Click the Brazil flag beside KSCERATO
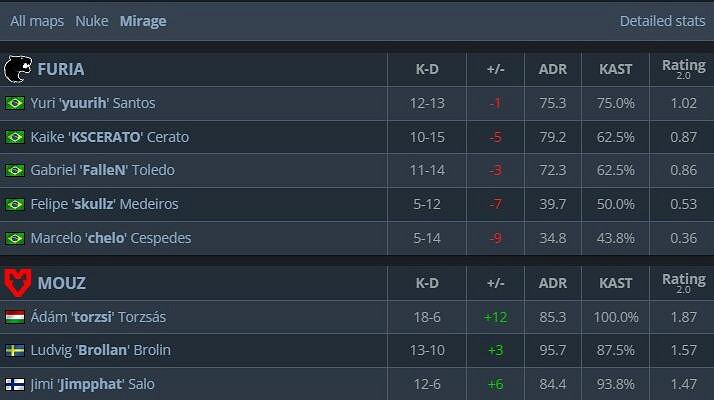 pyautogui.click(x=15, y=137)
